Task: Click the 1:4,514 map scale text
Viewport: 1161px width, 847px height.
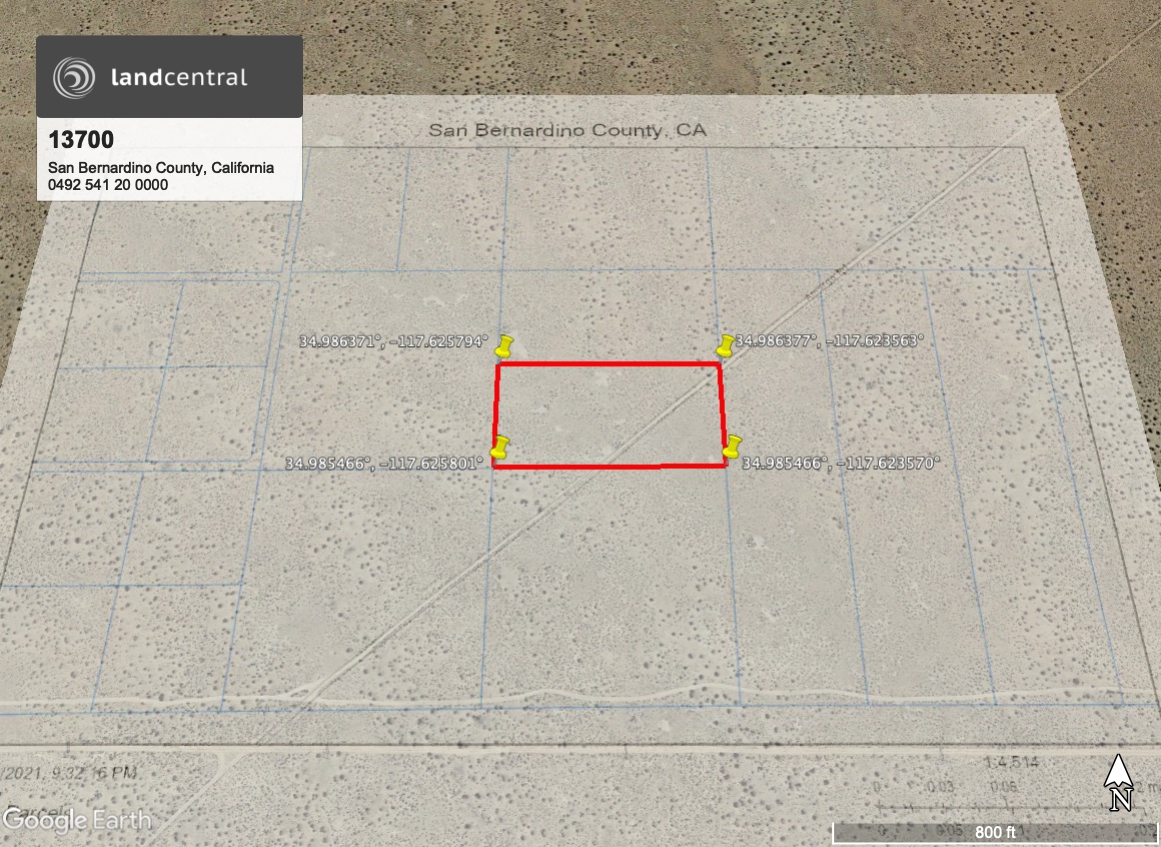Action: (1010, 763)
